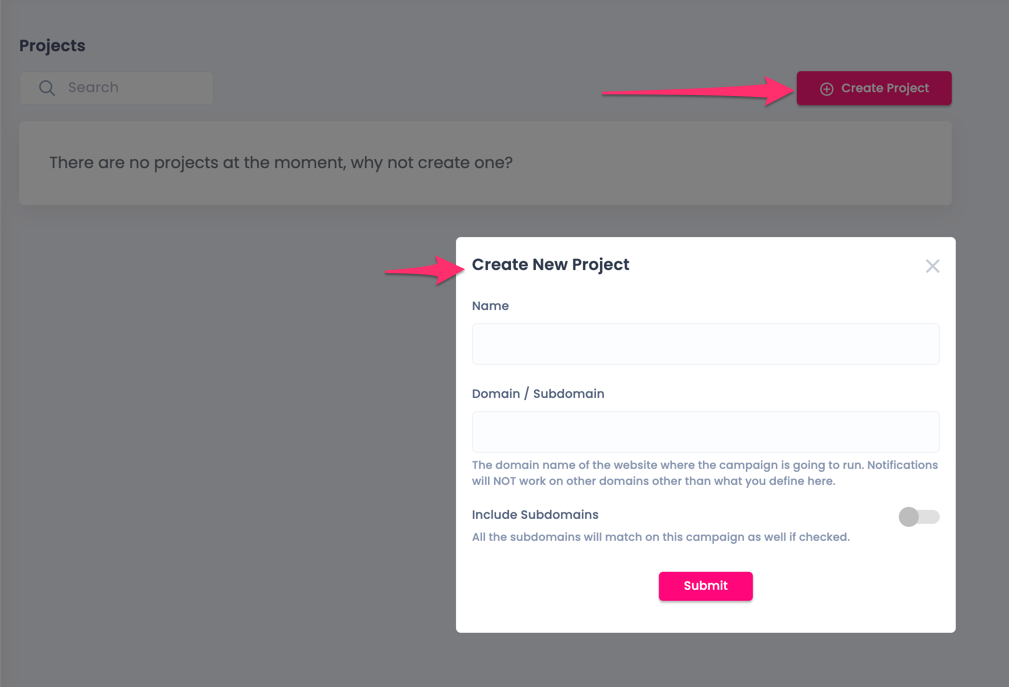Click the domain name help text
The height and width of the screenshot is (687, 1009).
704,473
